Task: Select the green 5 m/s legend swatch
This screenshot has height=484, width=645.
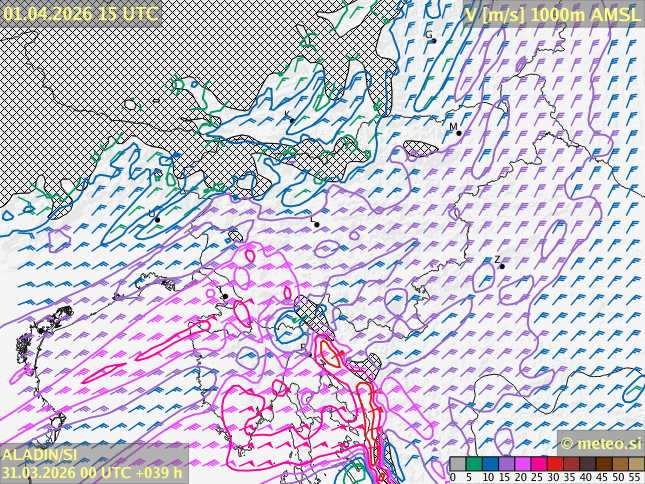Action: pos(473,464)
